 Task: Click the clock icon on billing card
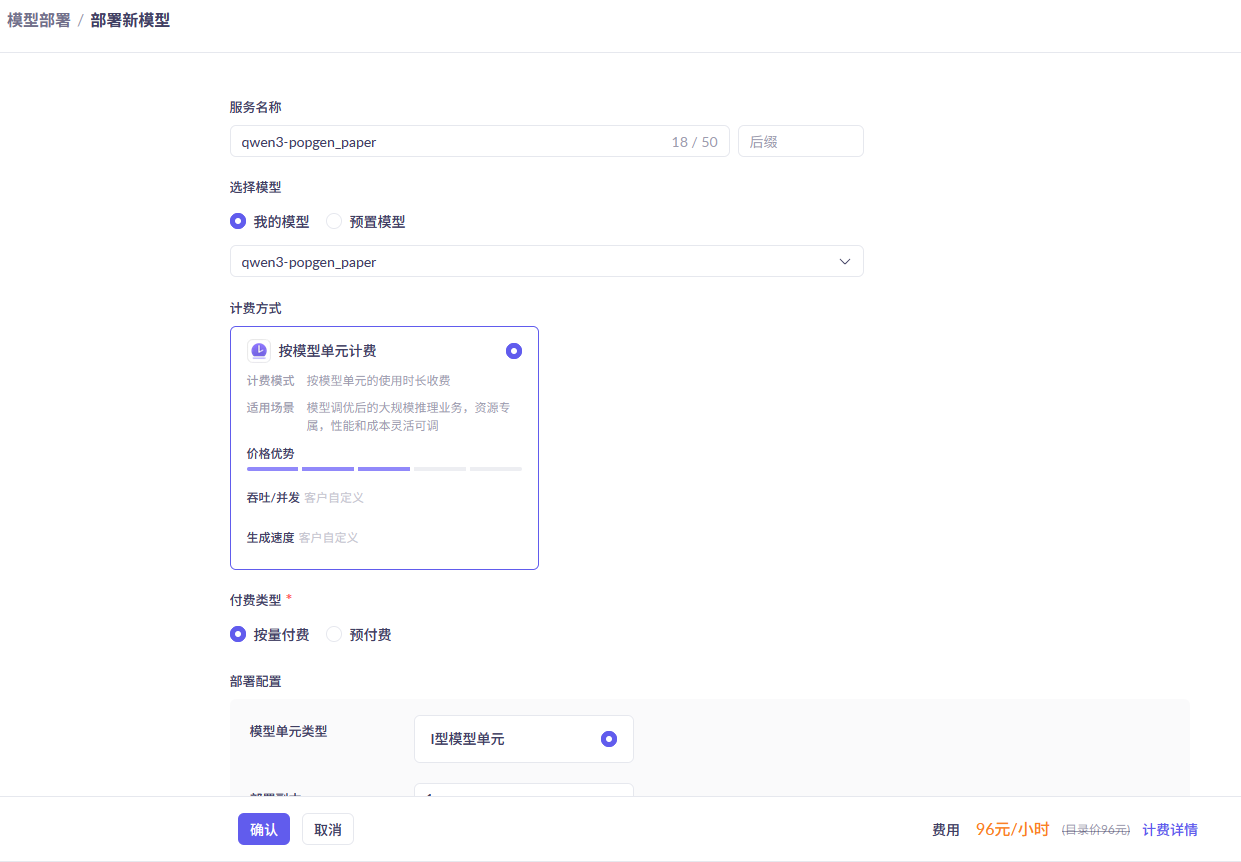coord(258,350)
